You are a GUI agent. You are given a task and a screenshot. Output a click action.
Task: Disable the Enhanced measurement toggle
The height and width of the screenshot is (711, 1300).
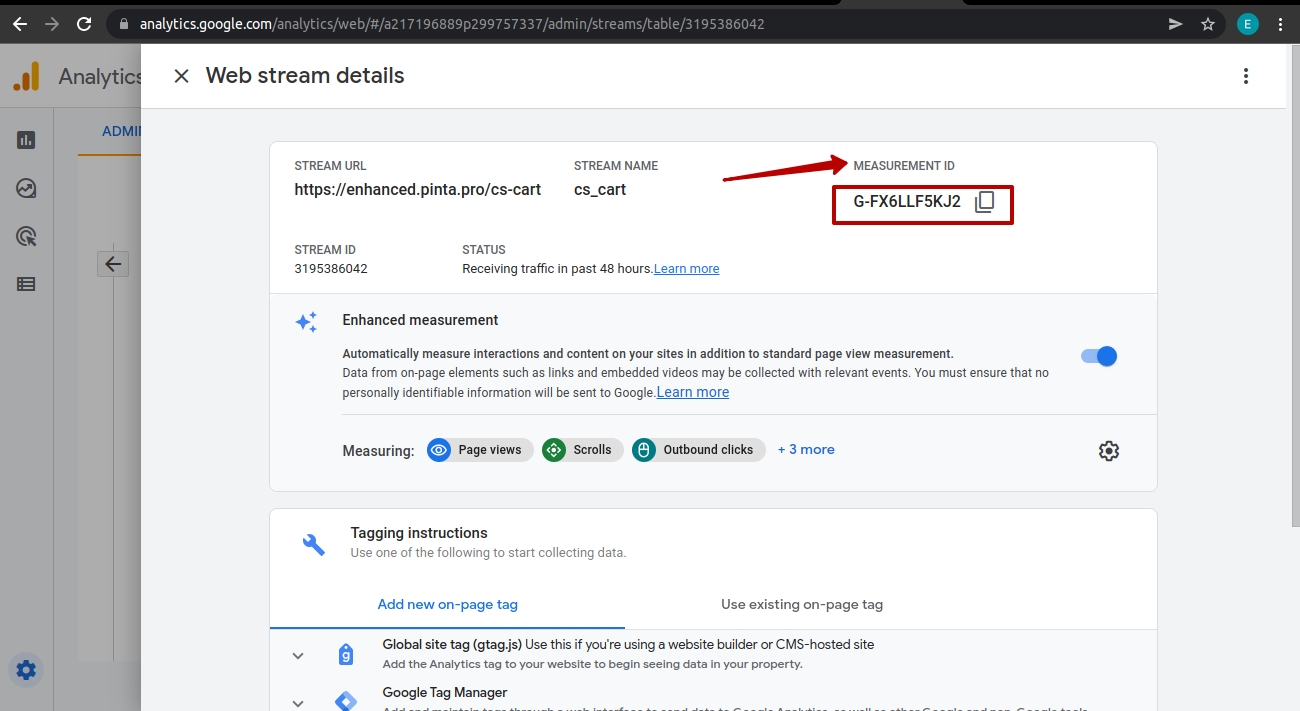(1099, 356)
